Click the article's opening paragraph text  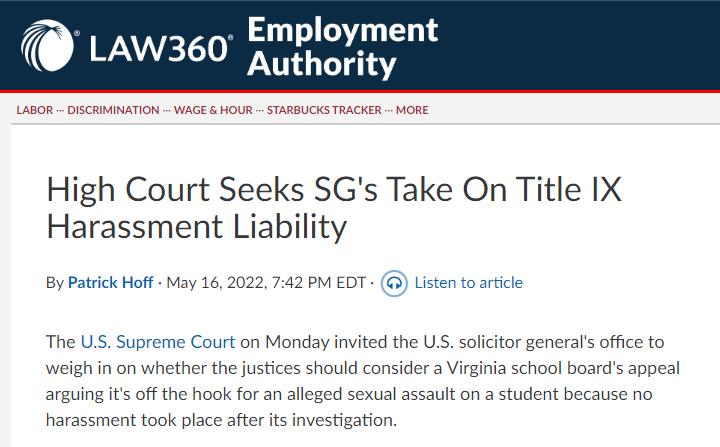(x=360, y=394)
